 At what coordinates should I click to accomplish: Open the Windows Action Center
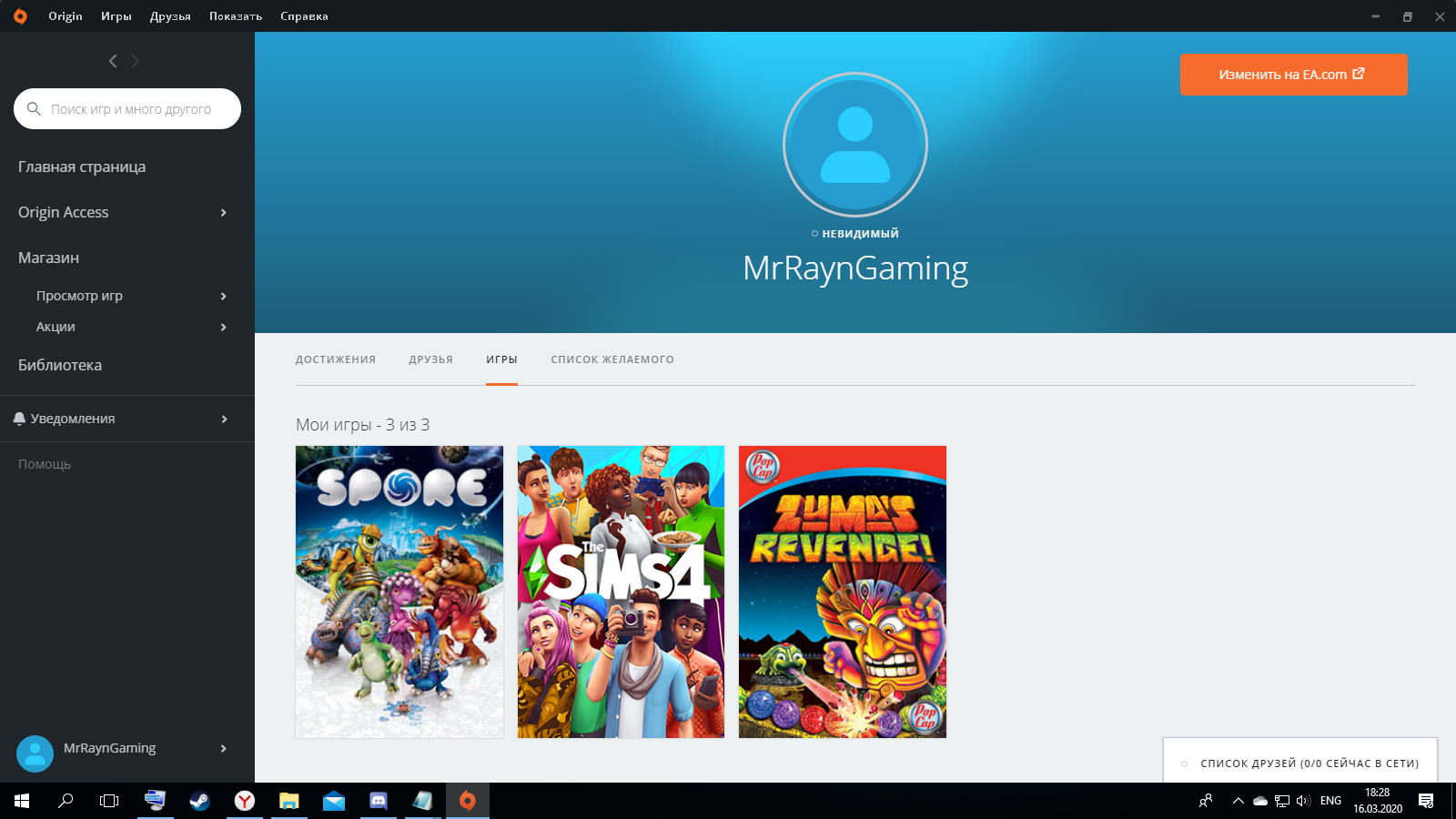point(1426,801)
